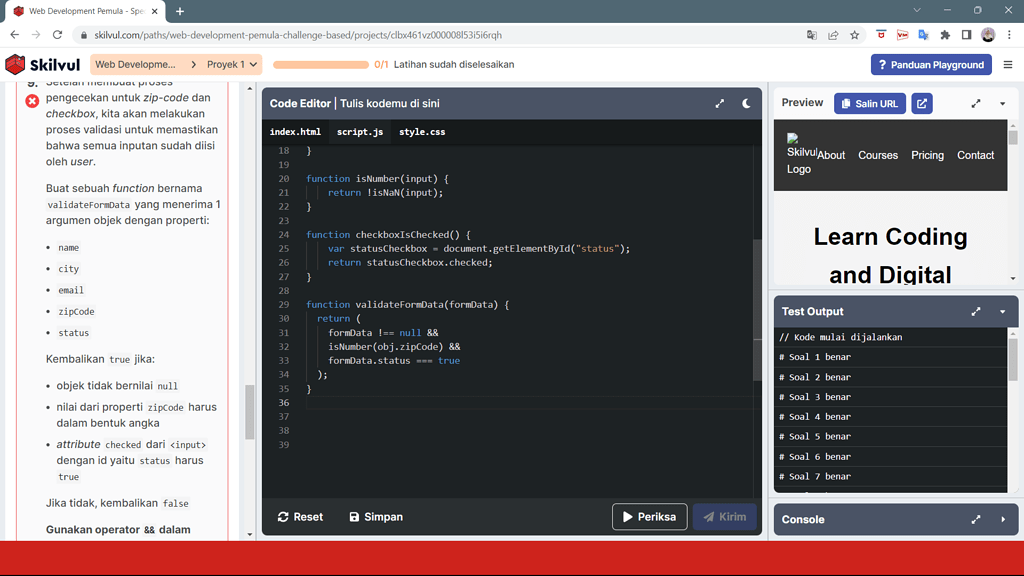Expand the Console panel arrow

tap(1002, 519)
